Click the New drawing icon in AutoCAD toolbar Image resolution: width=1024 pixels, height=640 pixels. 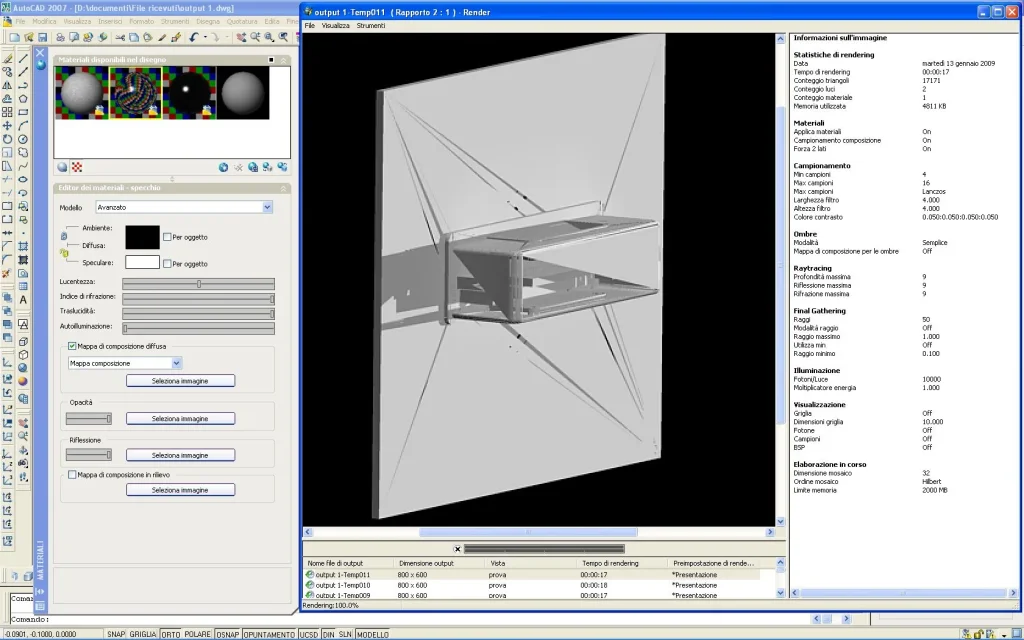[x=14, y=38]
